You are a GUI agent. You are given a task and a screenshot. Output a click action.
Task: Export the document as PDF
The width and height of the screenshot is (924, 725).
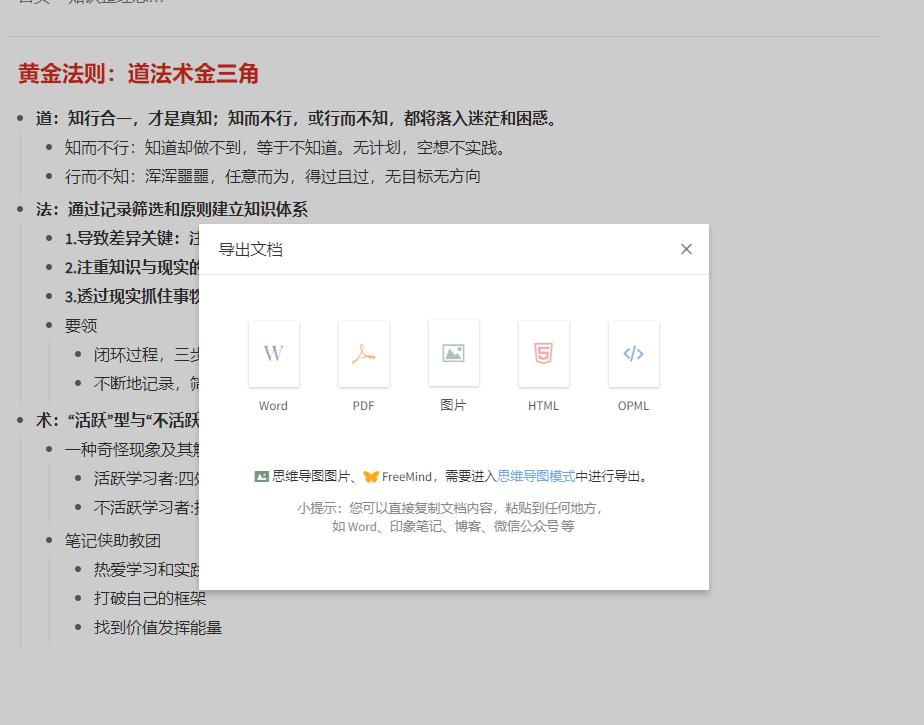point(363,353)
